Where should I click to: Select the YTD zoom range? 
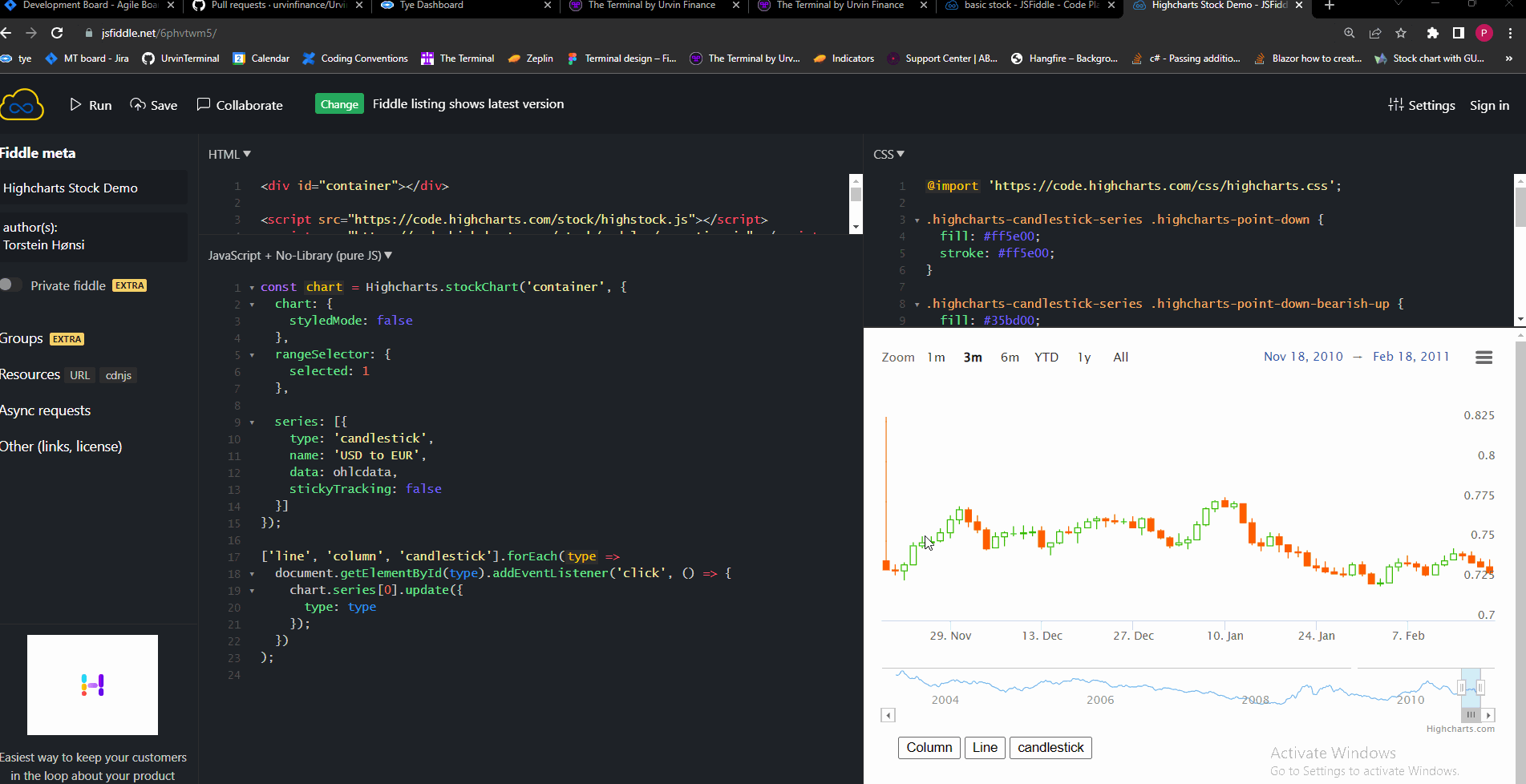click(1046, 357)
